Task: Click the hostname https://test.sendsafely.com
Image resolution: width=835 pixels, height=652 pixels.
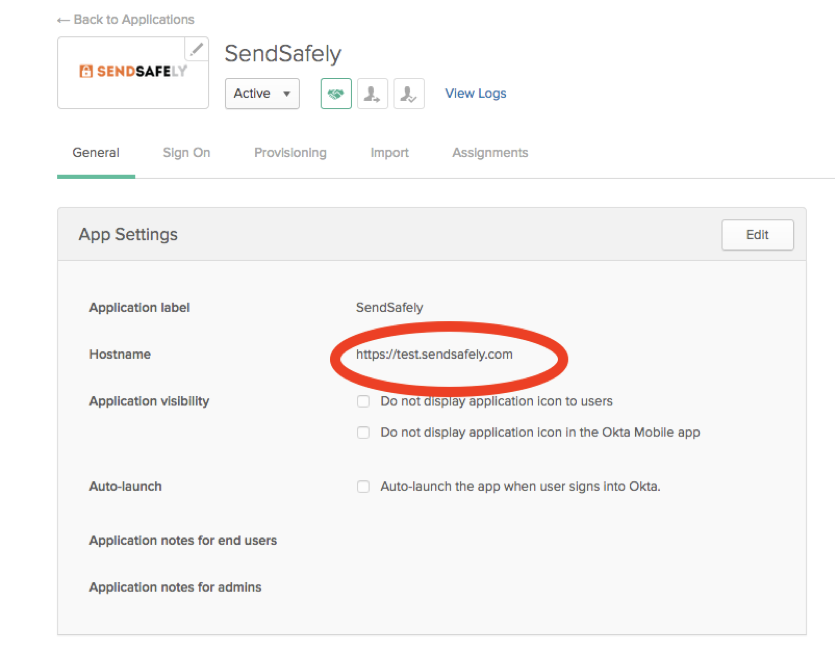Action: (x=434, y=354)
